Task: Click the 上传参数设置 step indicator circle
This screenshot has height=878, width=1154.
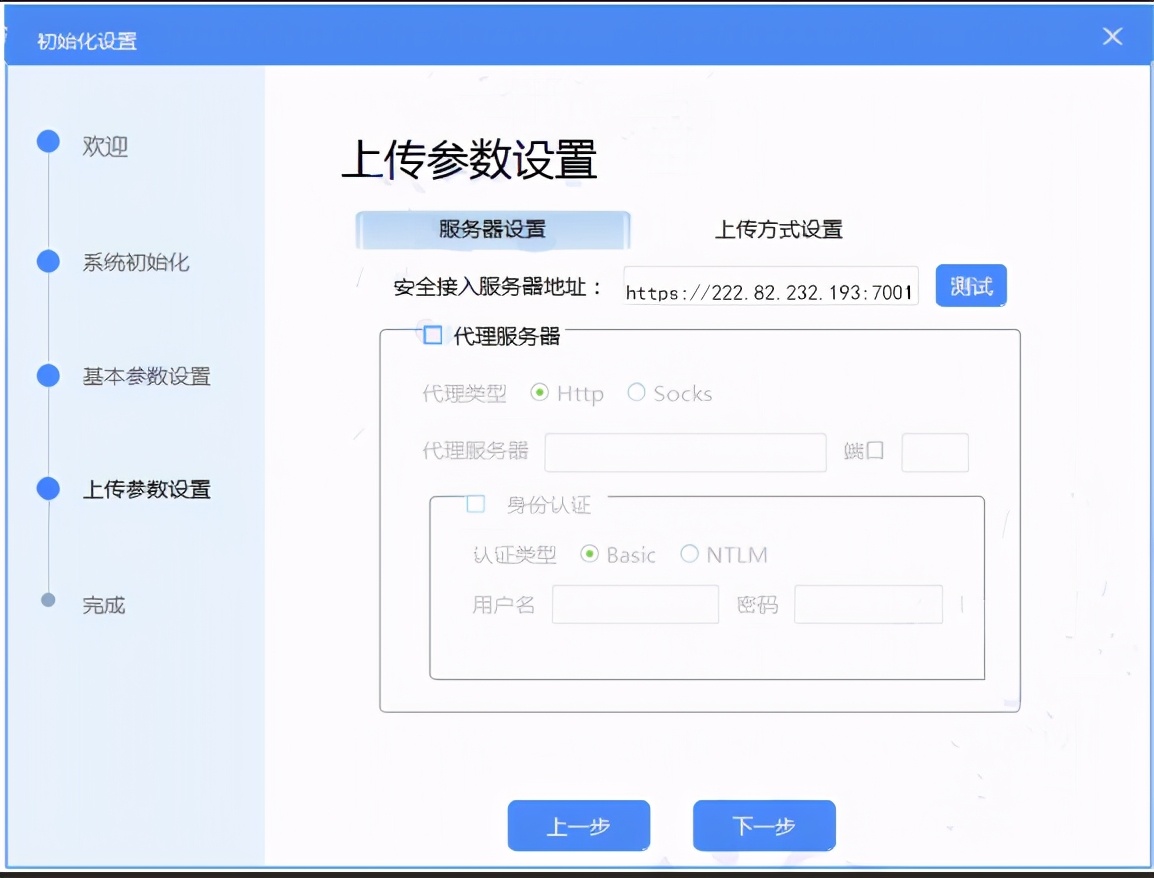Action: 50,490
